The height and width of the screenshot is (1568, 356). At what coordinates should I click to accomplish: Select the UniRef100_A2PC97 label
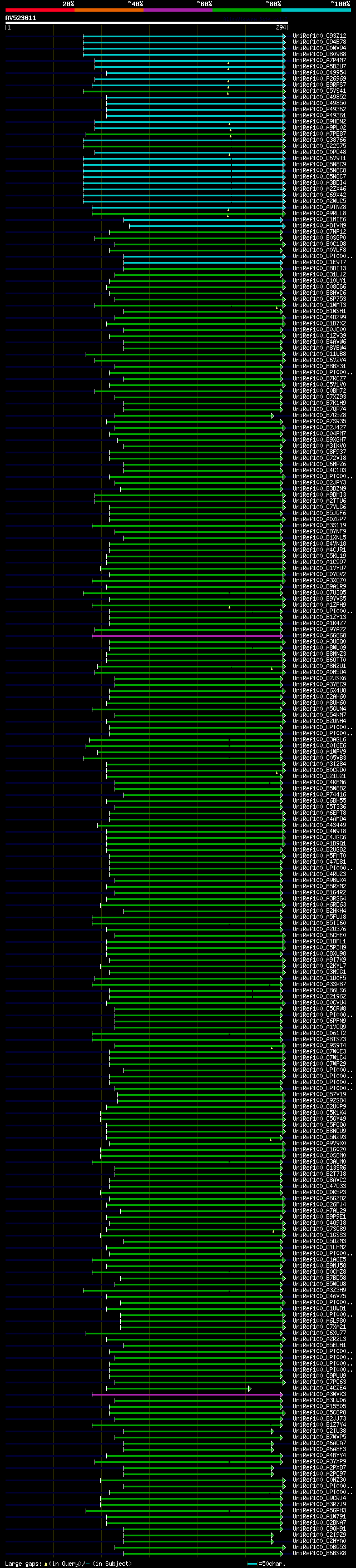pos(319,1473)
